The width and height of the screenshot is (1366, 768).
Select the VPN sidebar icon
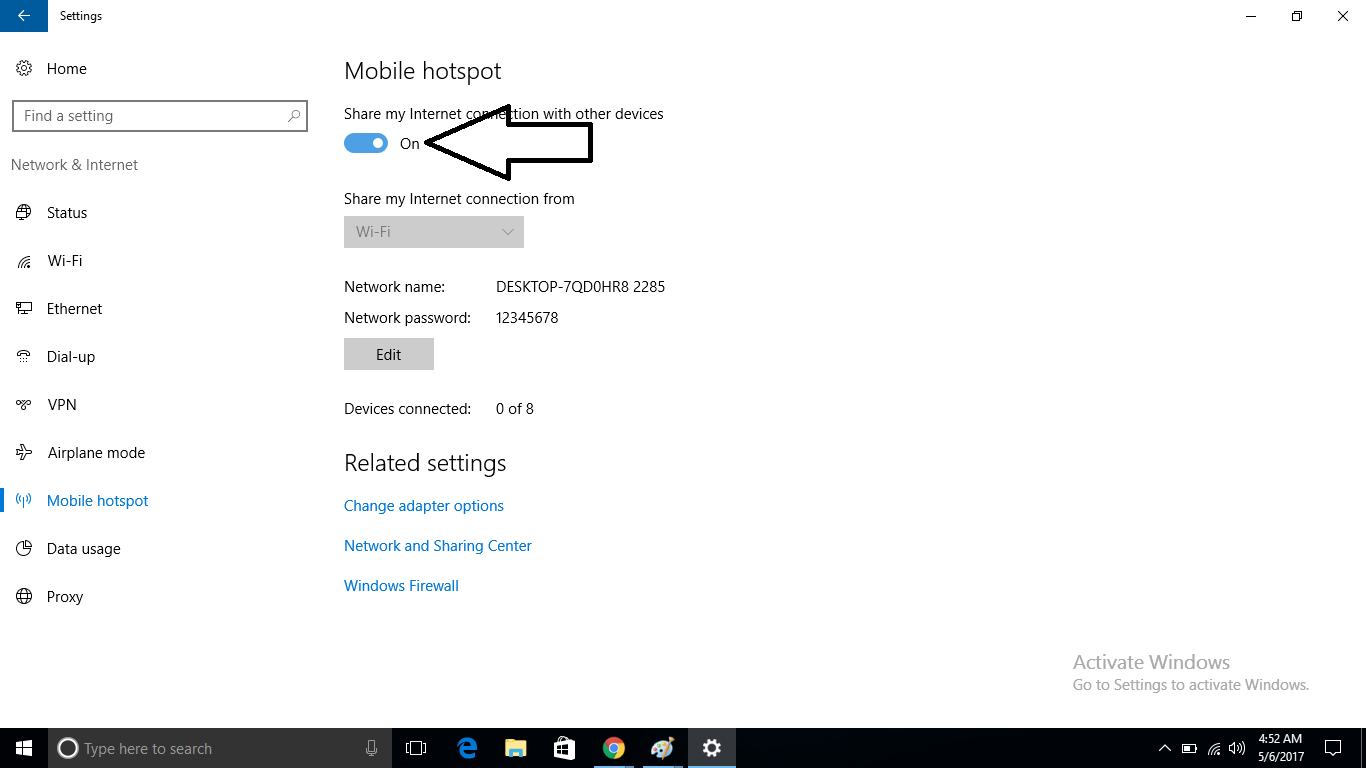(24, 404)
